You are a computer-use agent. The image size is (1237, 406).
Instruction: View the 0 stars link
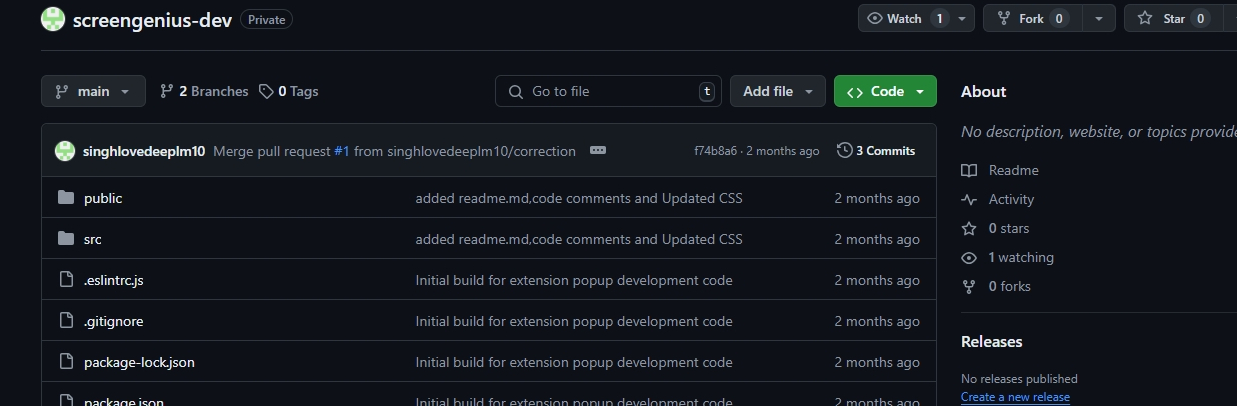point(1009,228)
